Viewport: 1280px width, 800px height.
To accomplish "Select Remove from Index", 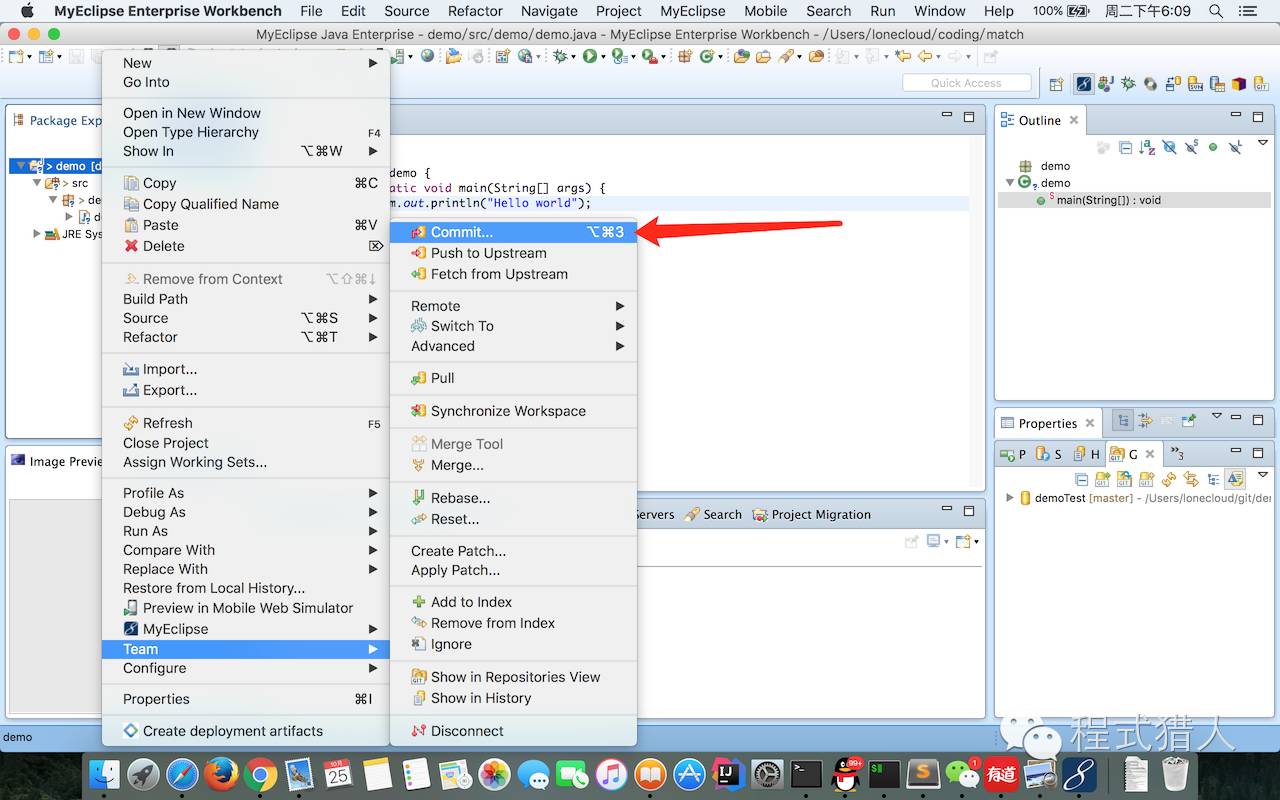I will (513, 623).
